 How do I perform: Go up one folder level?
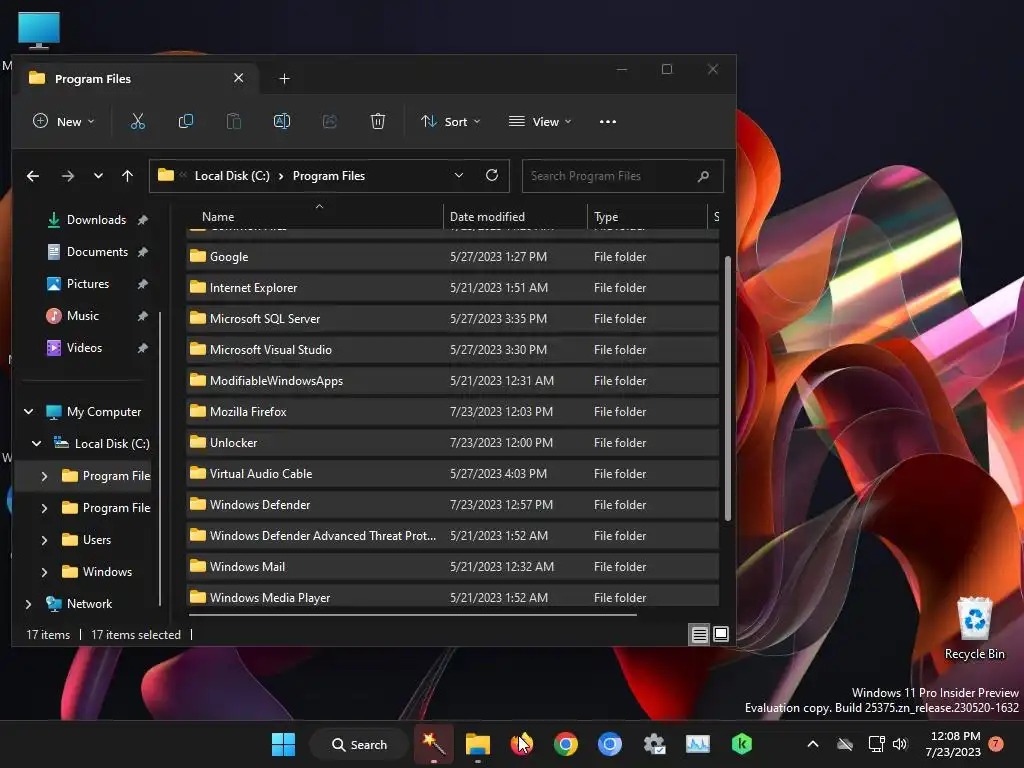click(127, 176)
